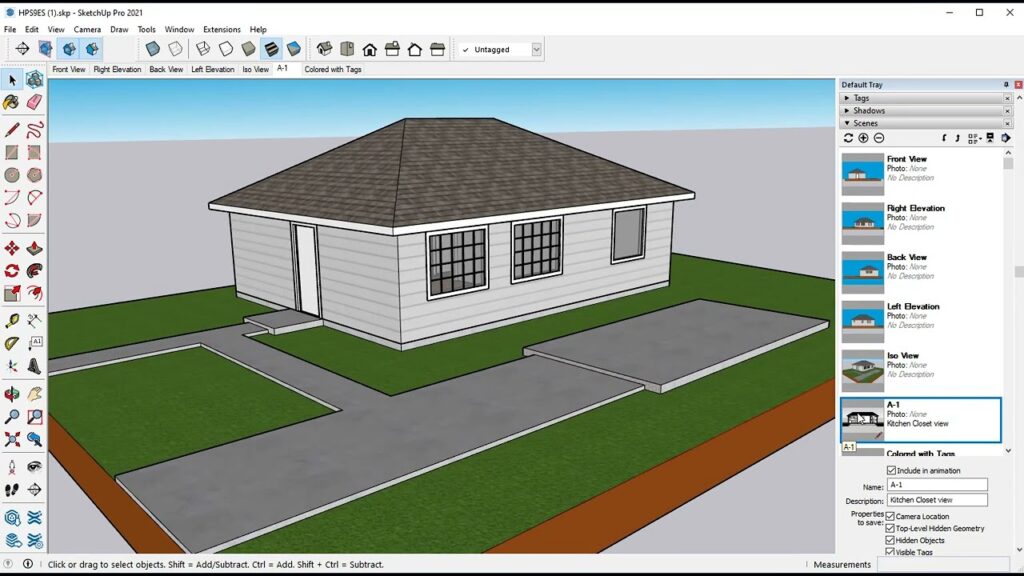The height and width of the screenshot is (576, 1024).
Task: Select the Line pencil tool
Action: (12, 129)
